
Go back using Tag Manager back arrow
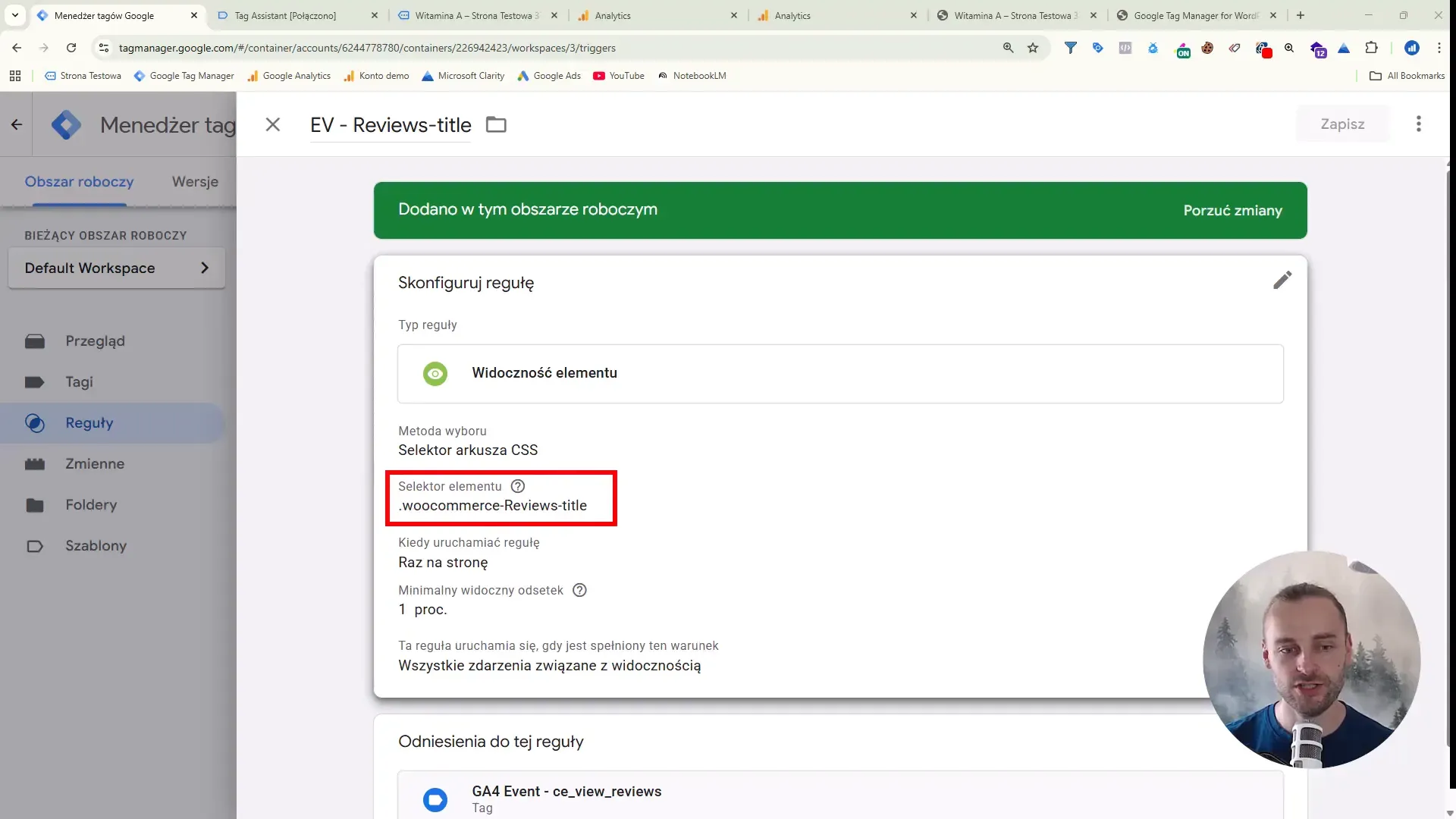[x=17, y=124]
